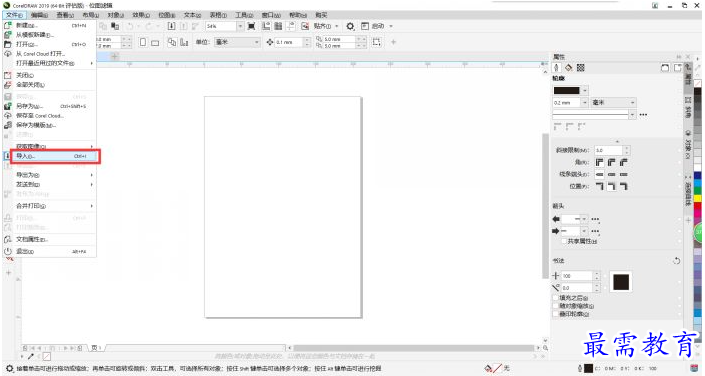
Task: Open the 编辑 Edit menu
Action: pos(39,15)
